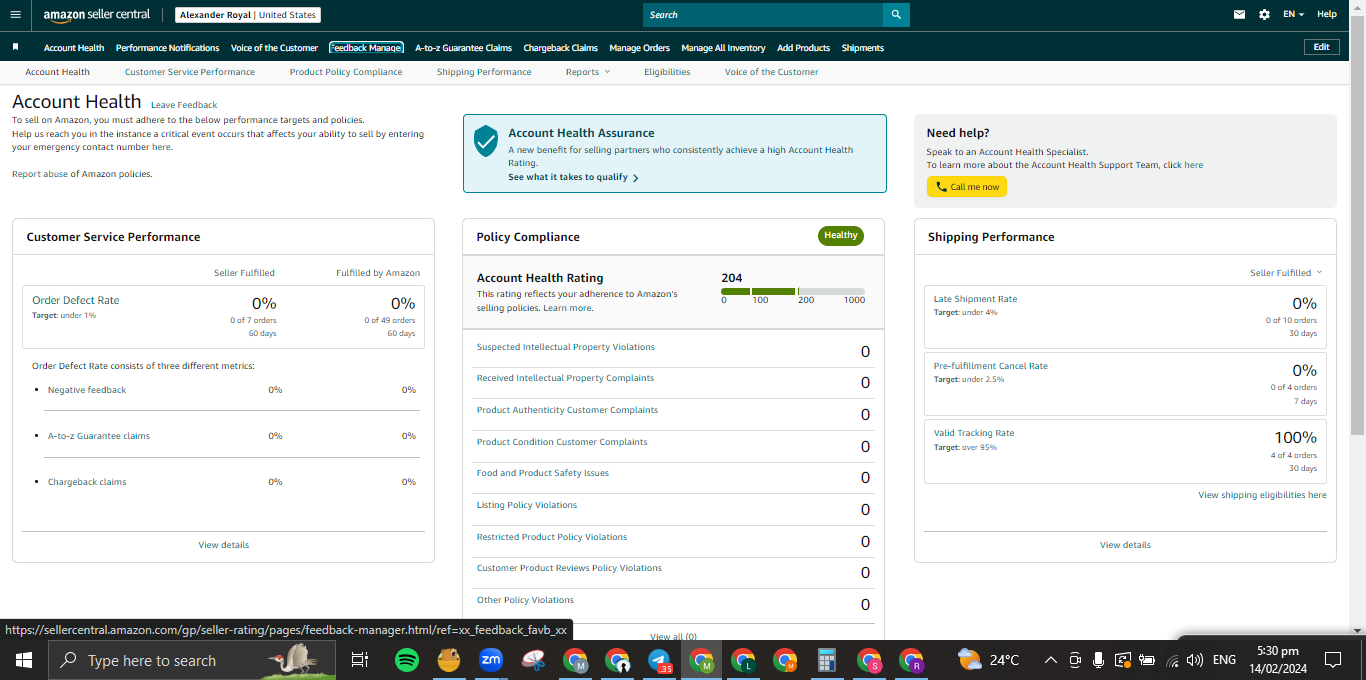Click the Account Health Assurance shield icon
Screen dimensions: 1366x680
[486, 141]
